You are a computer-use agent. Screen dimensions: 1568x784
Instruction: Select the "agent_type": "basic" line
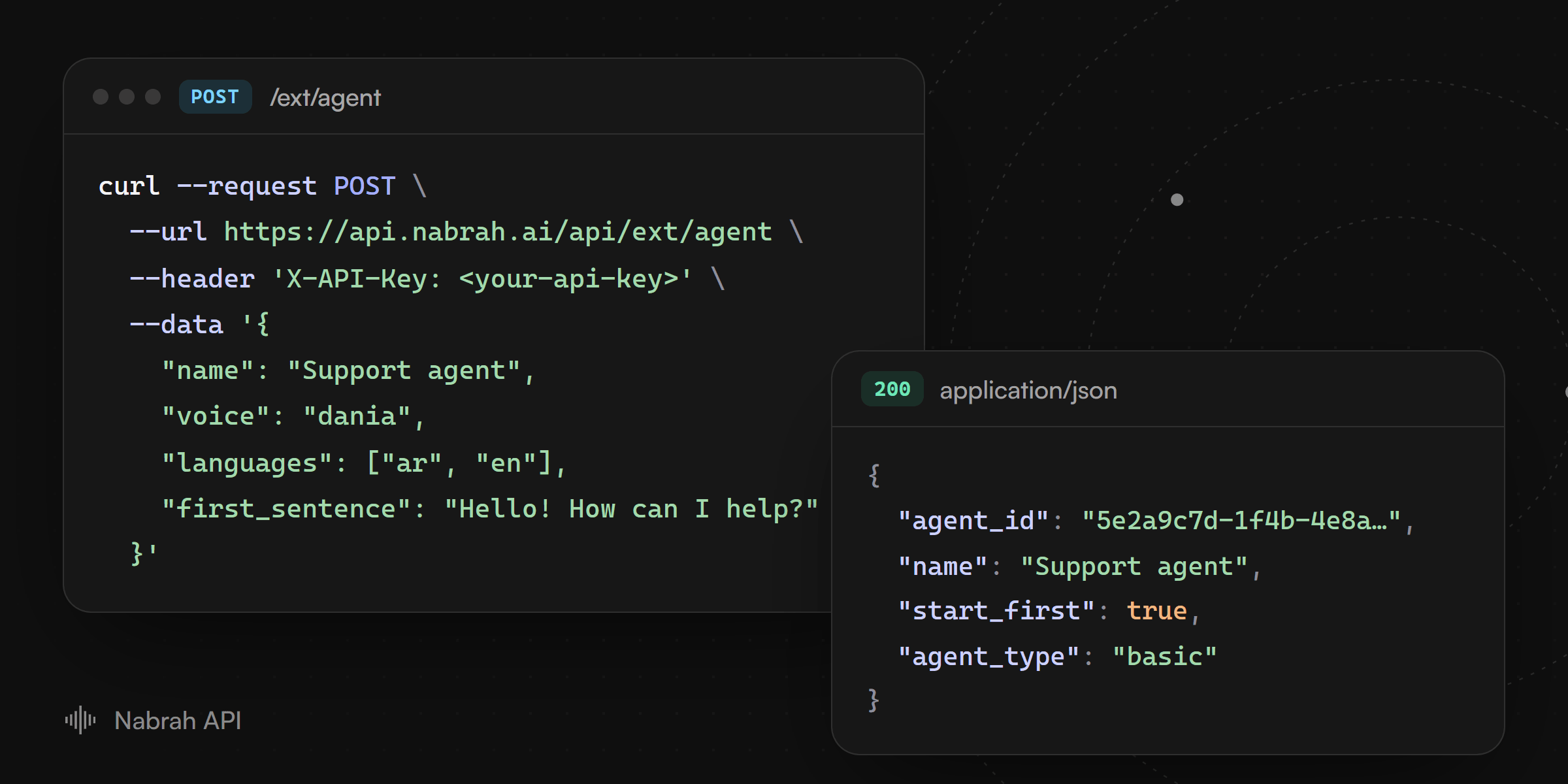click(x=1057, y=657)
